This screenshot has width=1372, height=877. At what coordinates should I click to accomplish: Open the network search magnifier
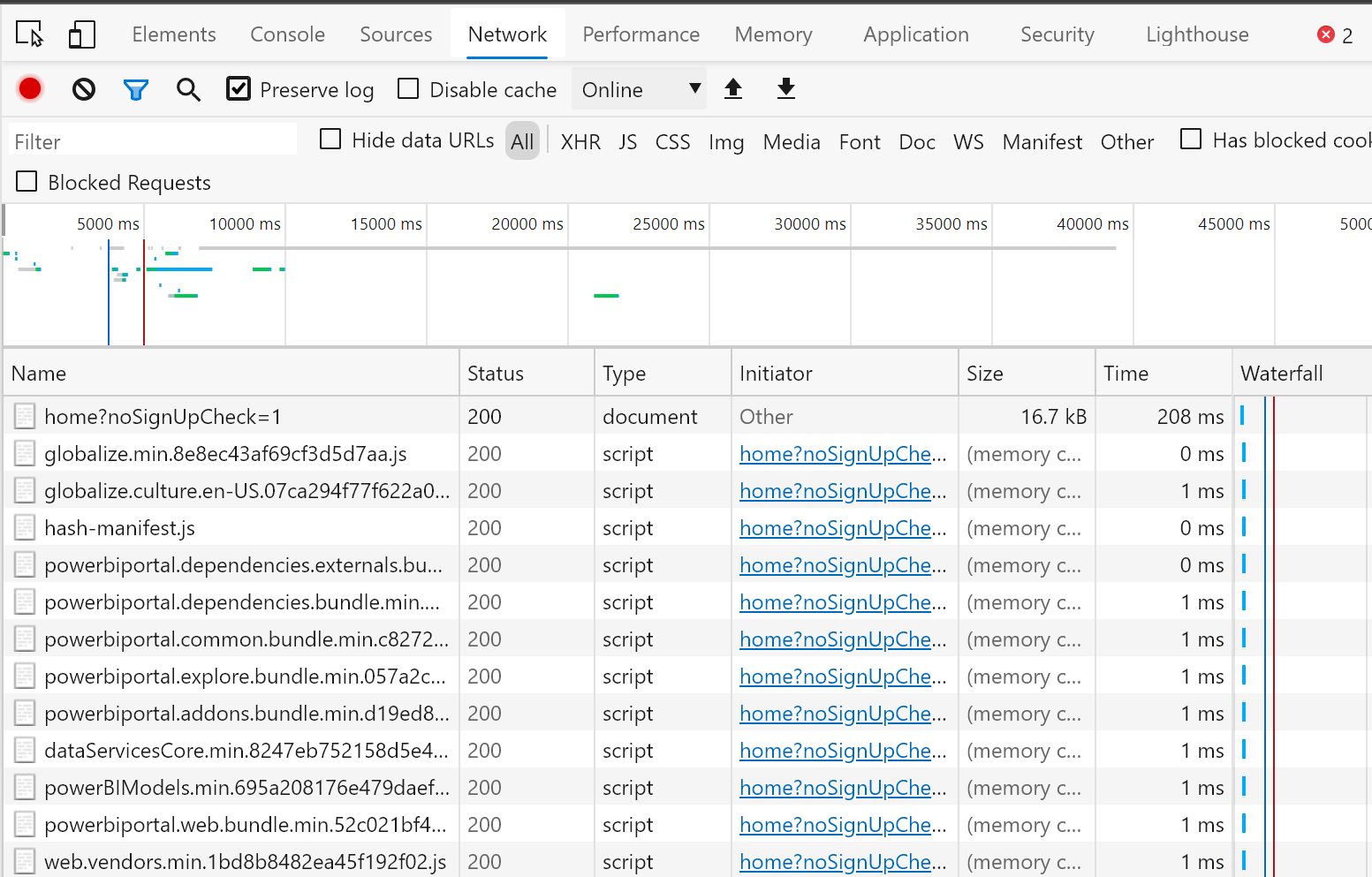188,89
